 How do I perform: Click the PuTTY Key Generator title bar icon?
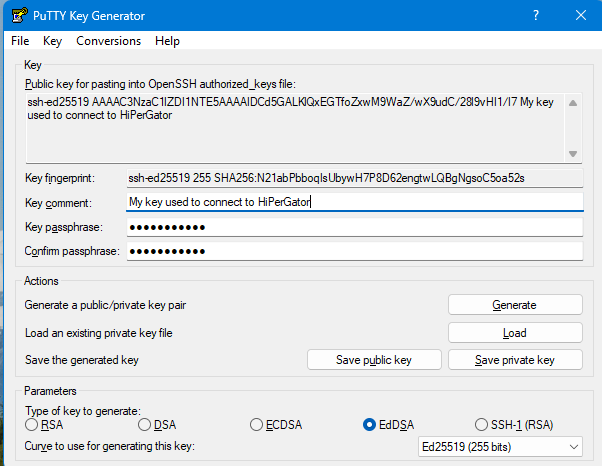point(18,15)
